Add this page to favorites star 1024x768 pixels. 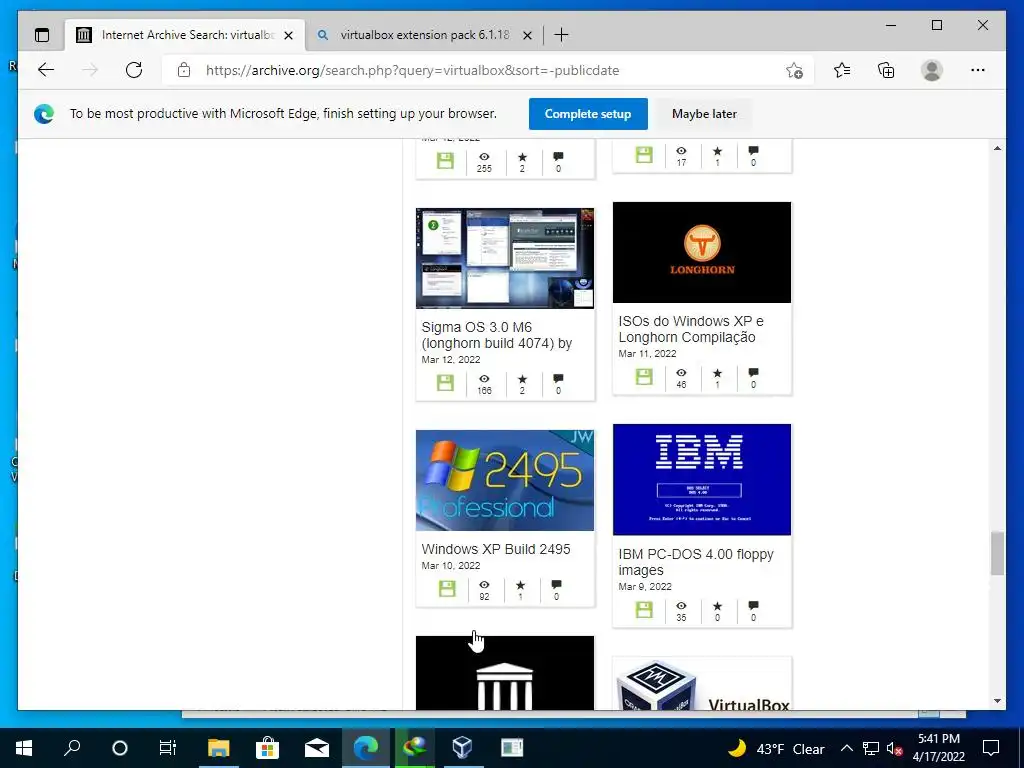coord(794,71)
